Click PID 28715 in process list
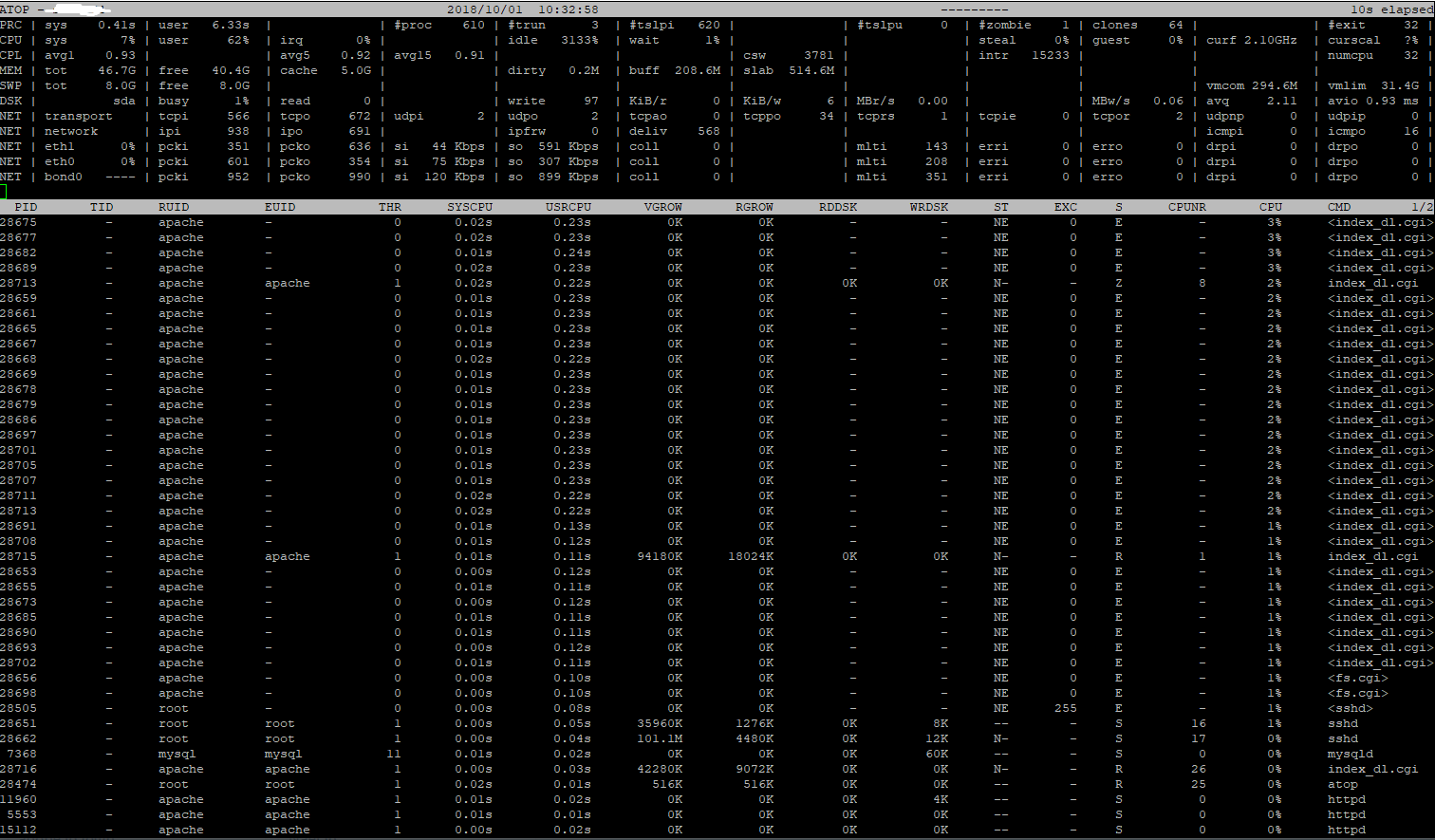The width and height of the screenshot is (1435, 840). pyautogui.click(x=19, y=556)
